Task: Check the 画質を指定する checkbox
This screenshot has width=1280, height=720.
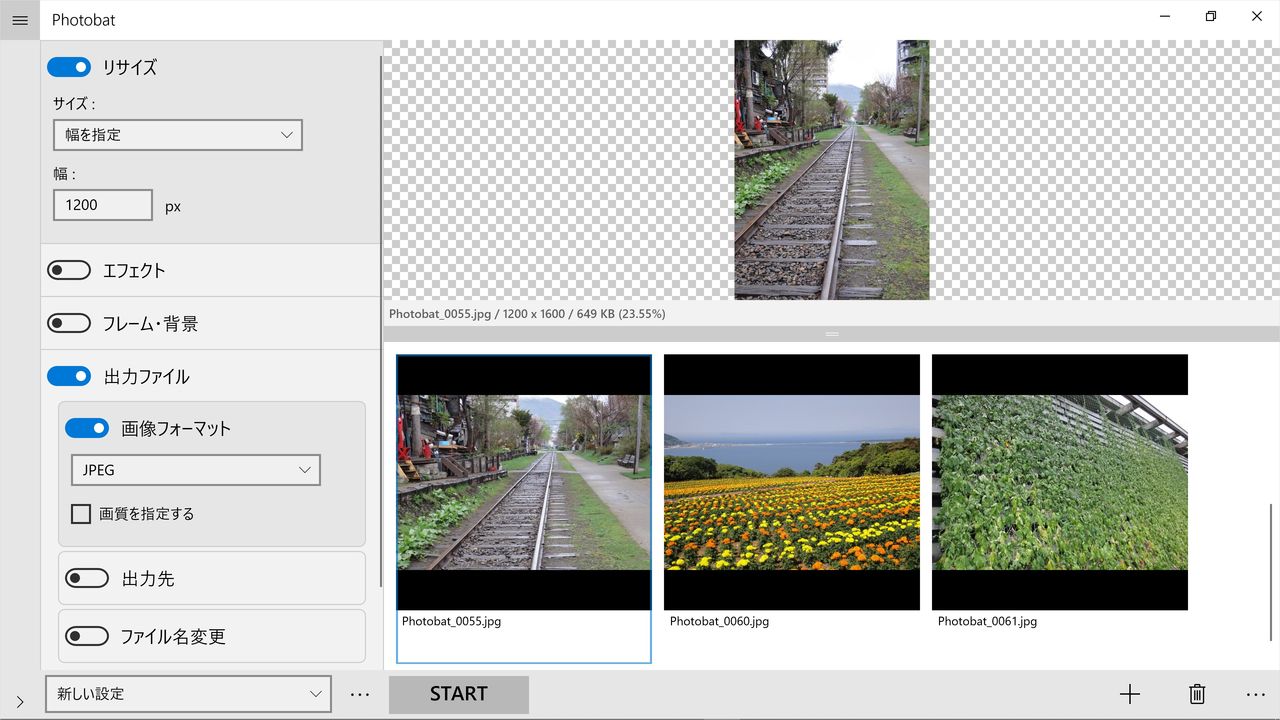Action: coord(81,514)
